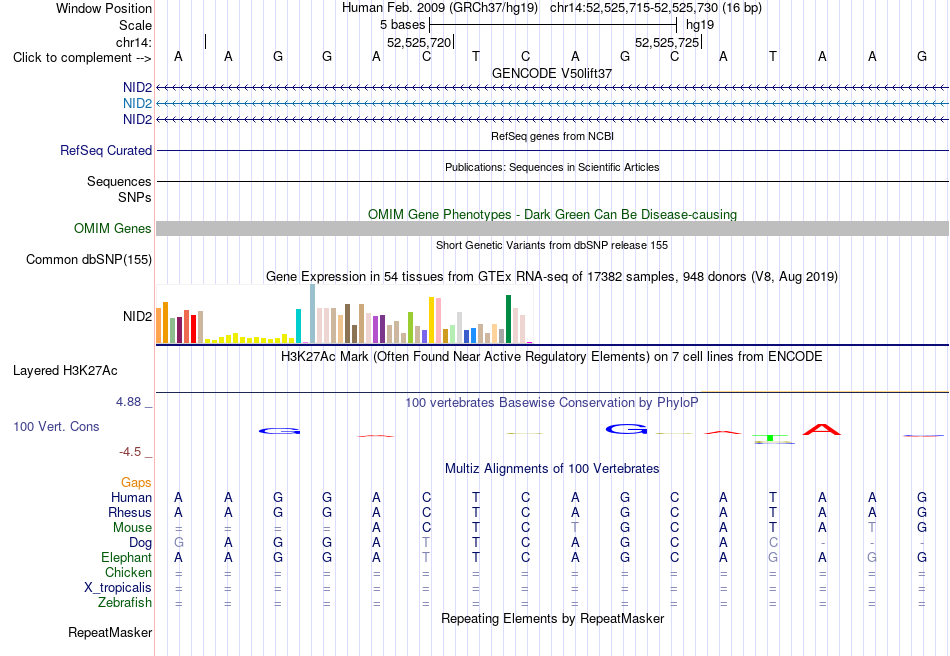Open Publications: Sequences in Scientific Articles title
This screenshot has height=656, width=950.
click(552, 167)
